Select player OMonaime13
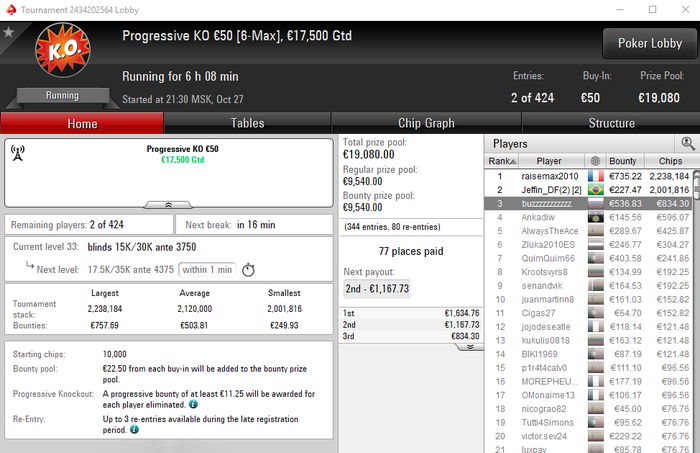 548,395
